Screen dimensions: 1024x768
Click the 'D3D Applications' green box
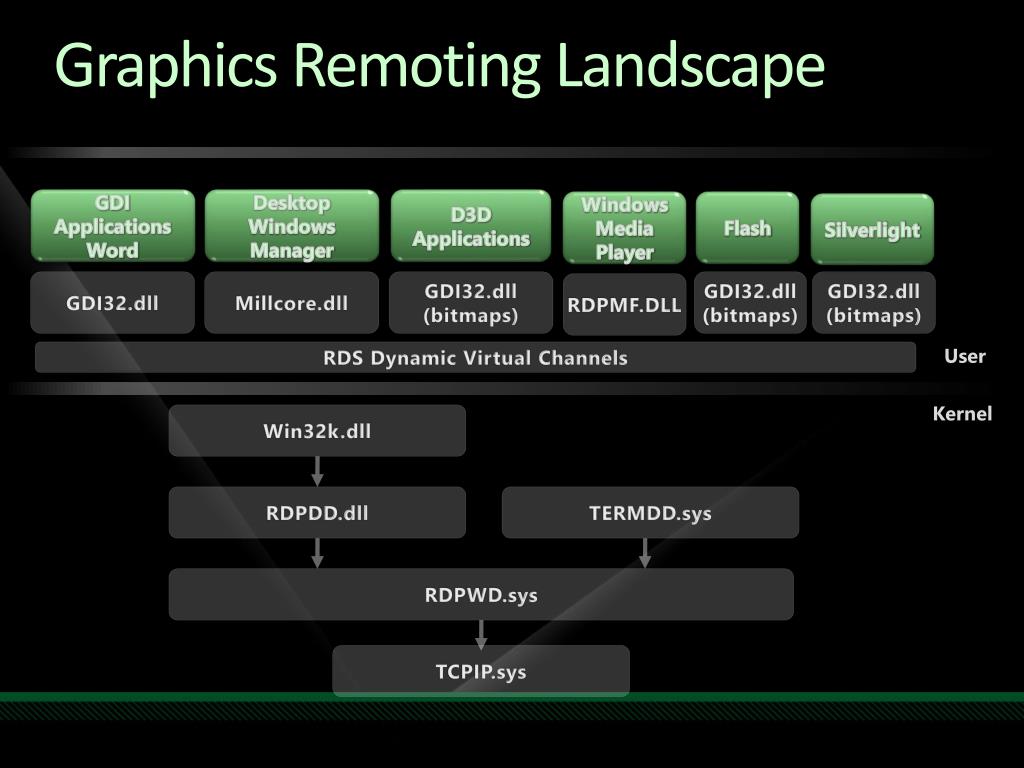(471, 226)
